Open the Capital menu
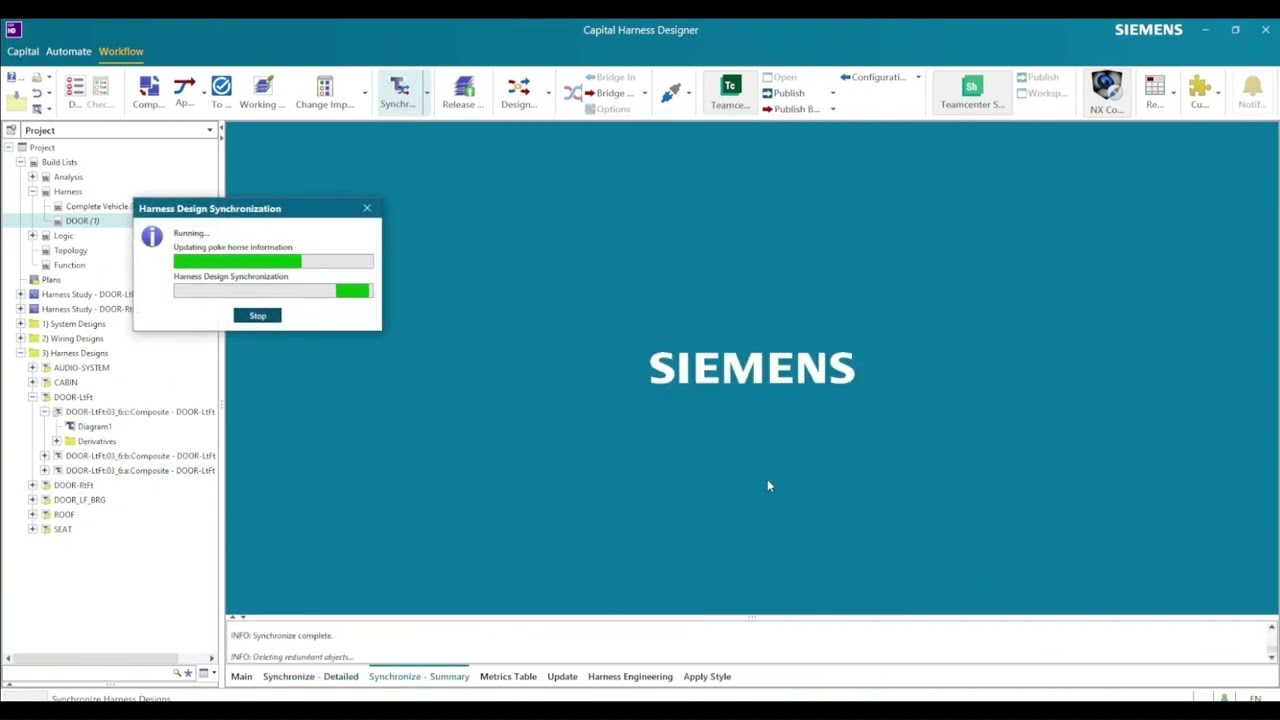Image resolution: width=1280 pixels, height=720 pixels. (x=23, y=51)
